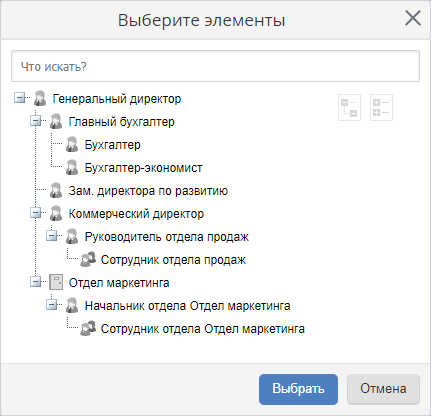
Task: Collapse the Коммерческий директор branch
Action: [x=35, y=213]
